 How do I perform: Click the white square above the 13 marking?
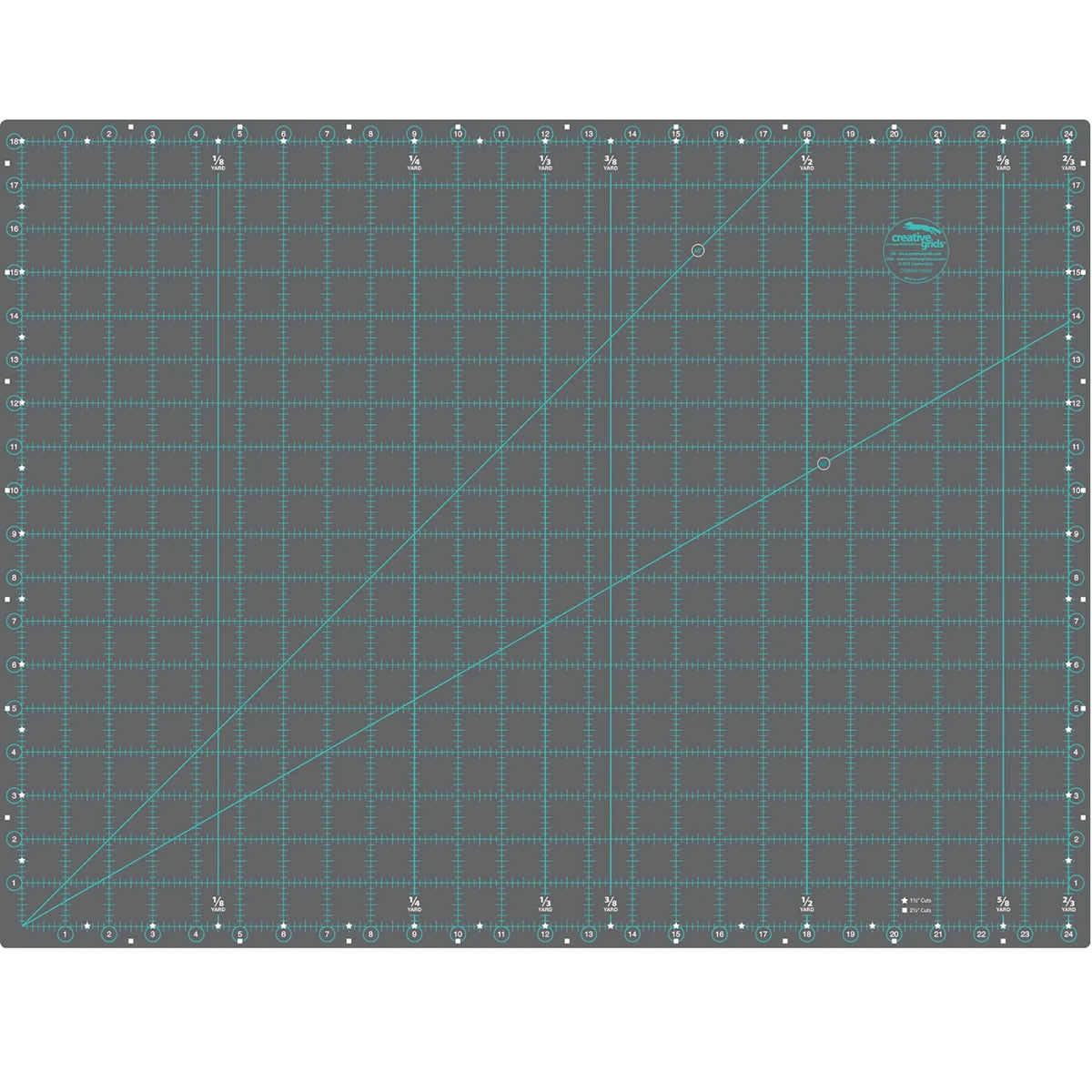click(x=566, y=126)
